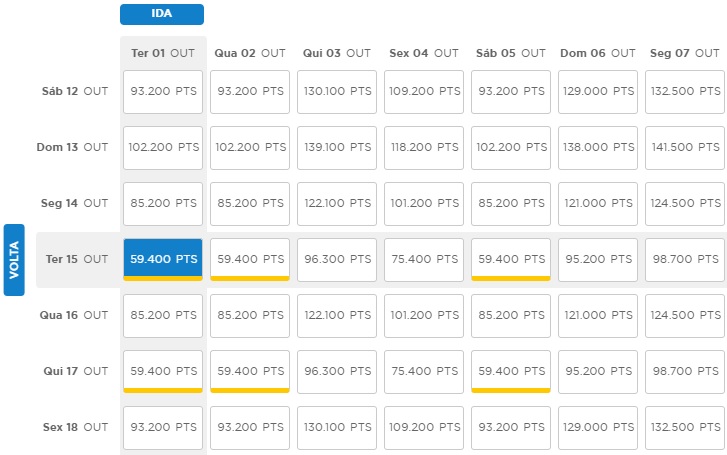The width and height of the screenshot is (727, 455).
Task: Pick 141.500 PTS for Seg 07 and Dom 13
Action: coord(685,147)
